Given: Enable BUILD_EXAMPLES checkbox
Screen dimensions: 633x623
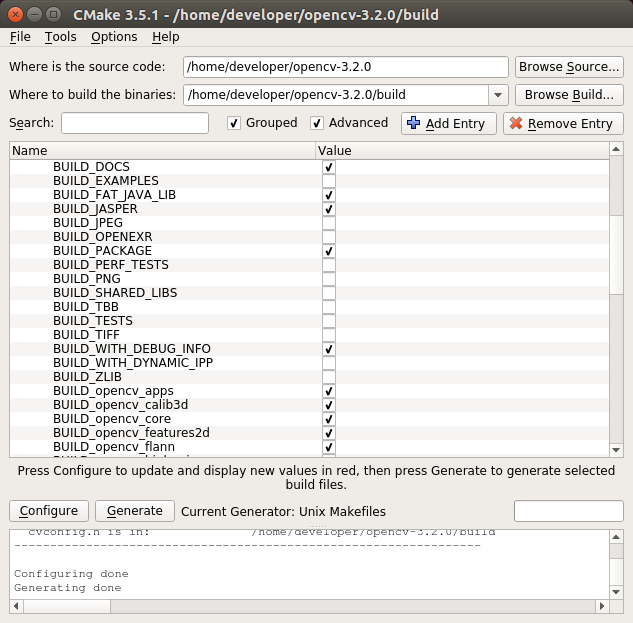Looking at the screenshot, I should [329, 181].
